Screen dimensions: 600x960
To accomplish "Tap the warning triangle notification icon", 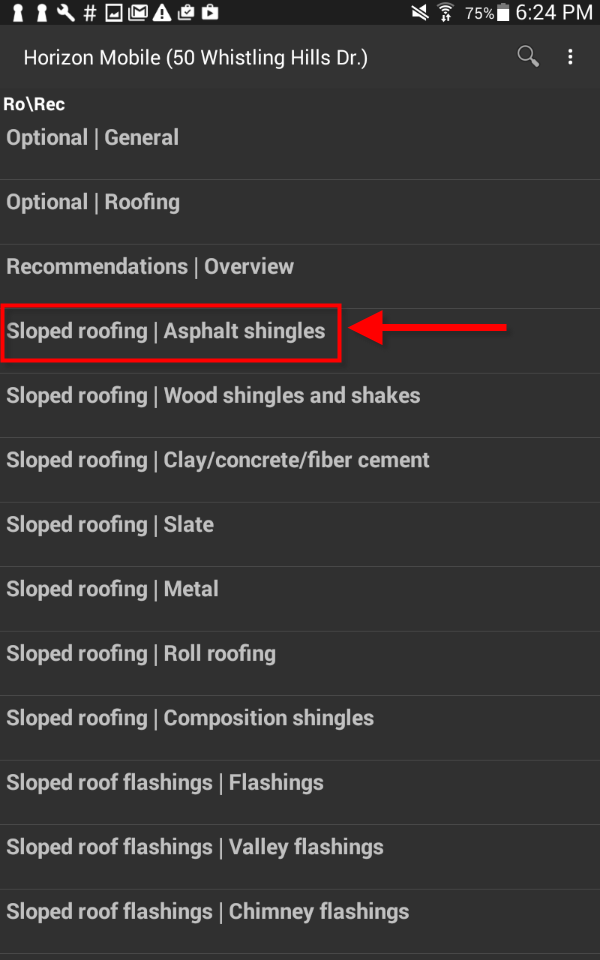I will pyautogui.click(x=161, y=13).
